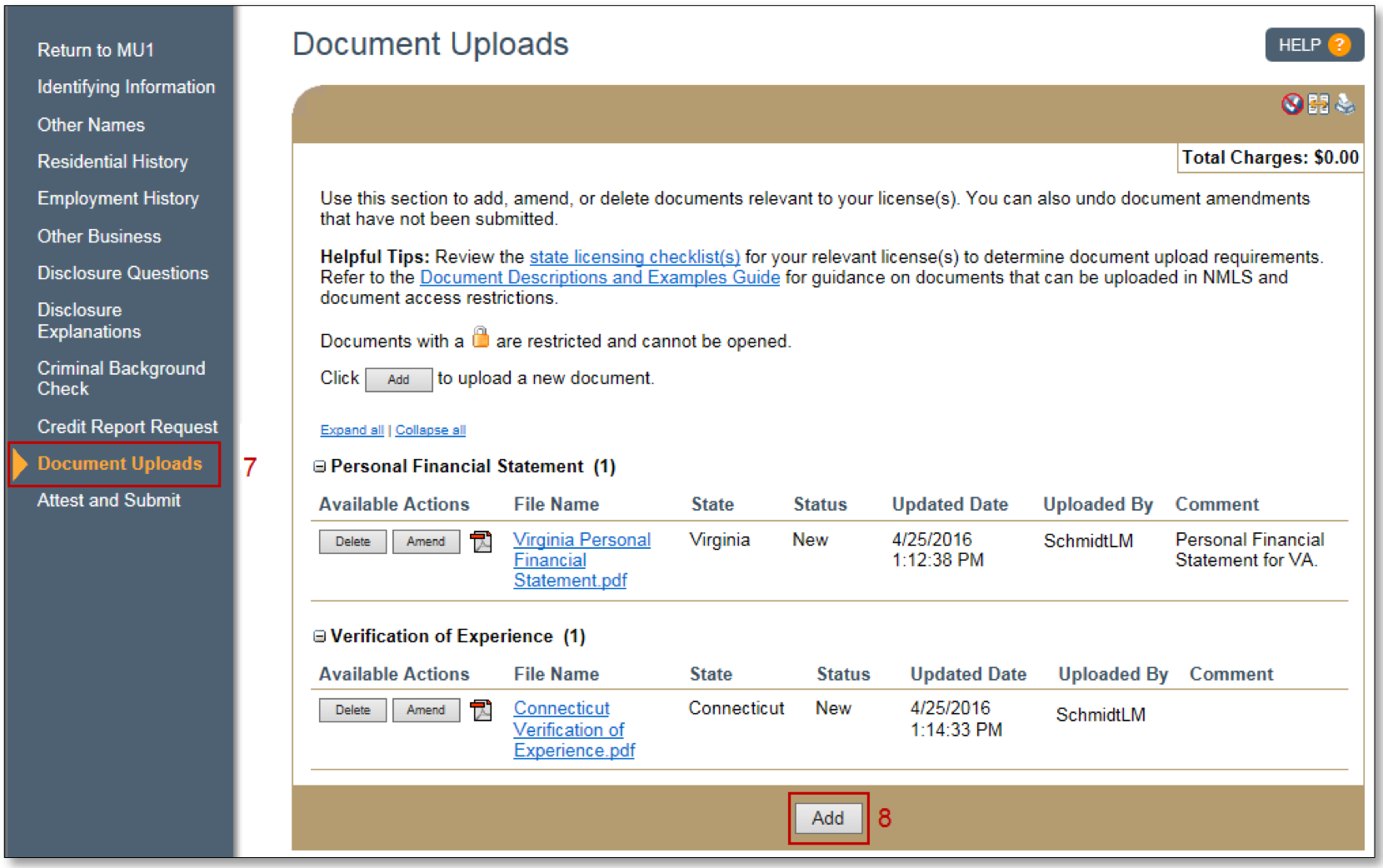Click SchmidtLM in the Virginia document row
1383x868 pixels.
[x=1088, y=541]
